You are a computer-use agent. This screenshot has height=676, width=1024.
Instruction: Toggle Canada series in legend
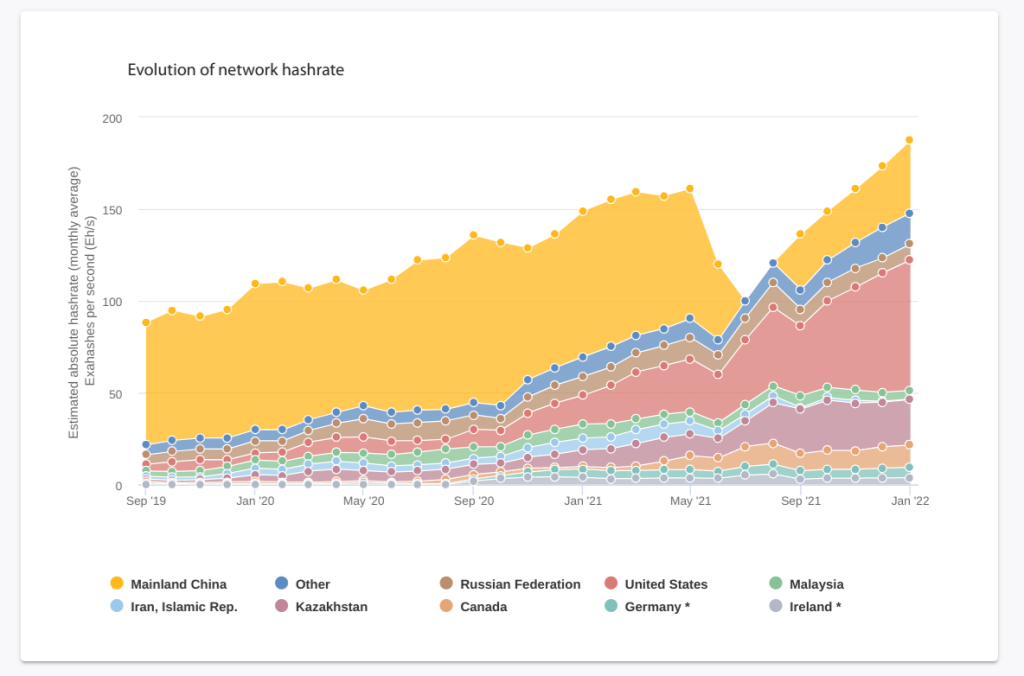473,606
